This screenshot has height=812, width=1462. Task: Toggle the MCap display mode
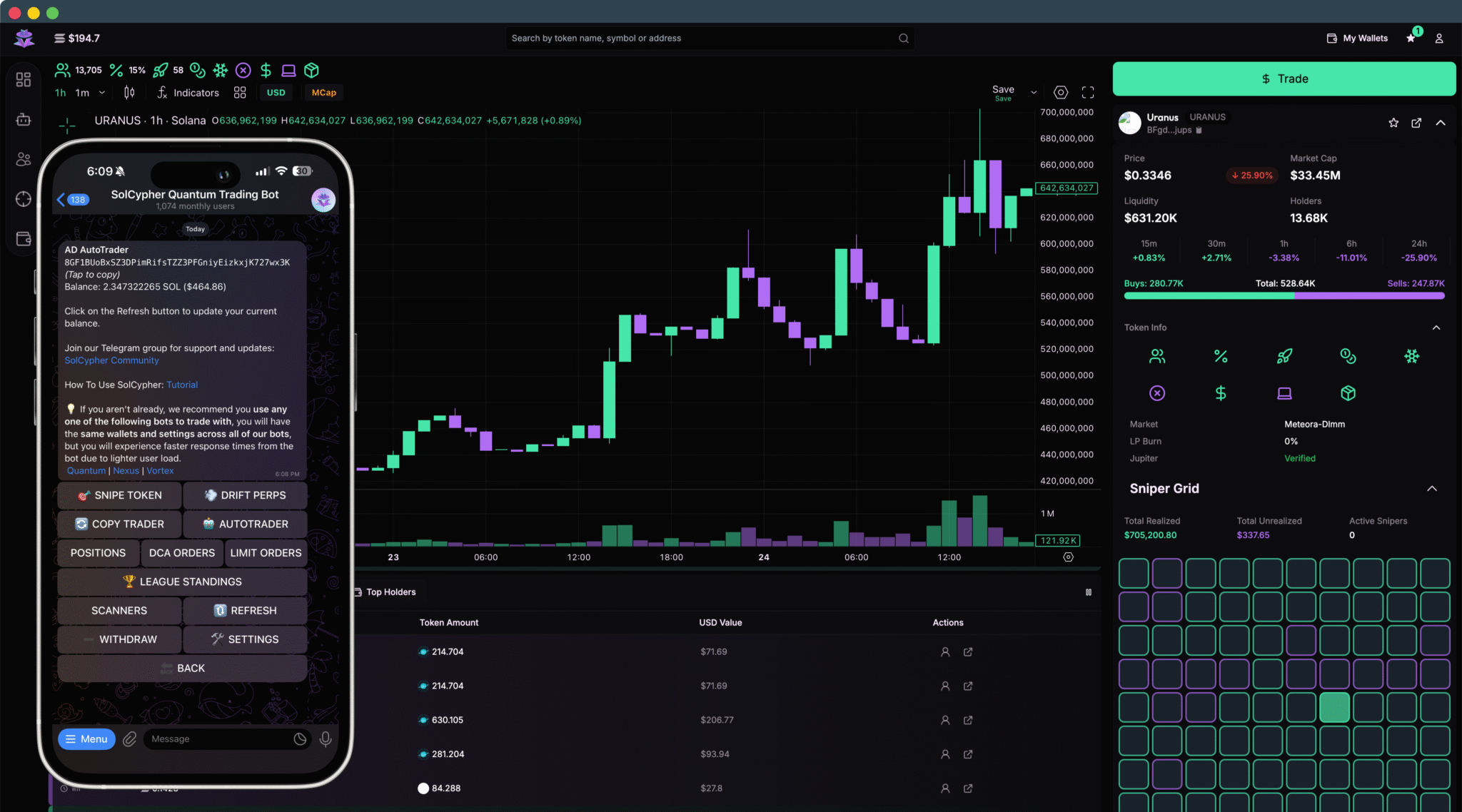click(x=323, y=92)
